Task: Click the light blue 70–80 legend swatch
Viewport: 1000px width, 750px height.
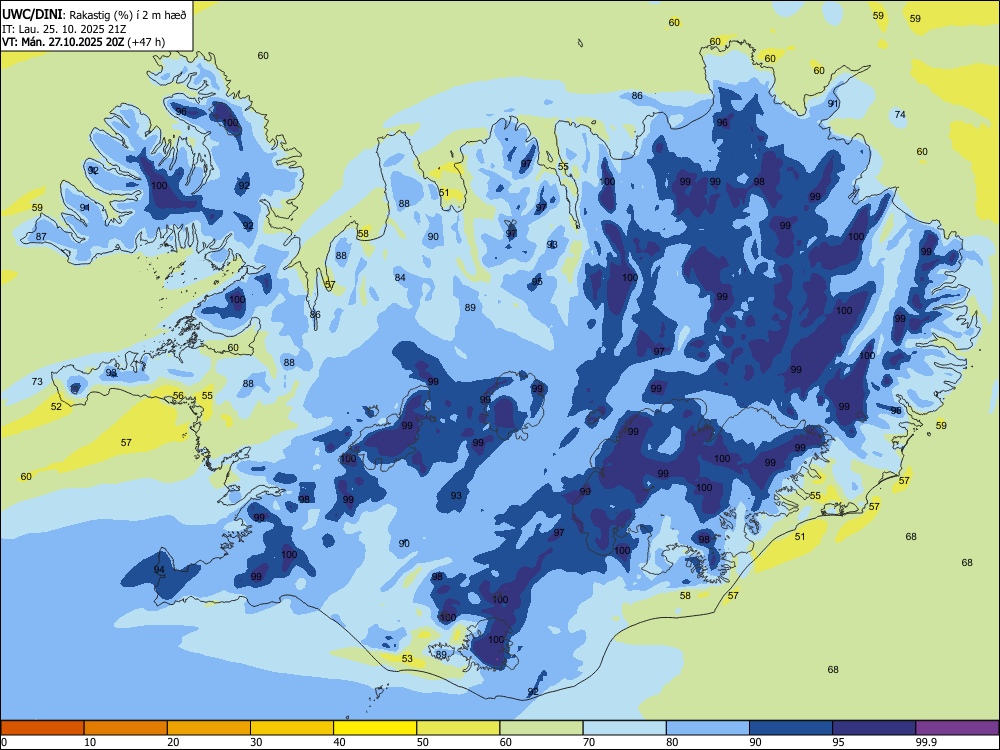Action: tap(625, 728)
